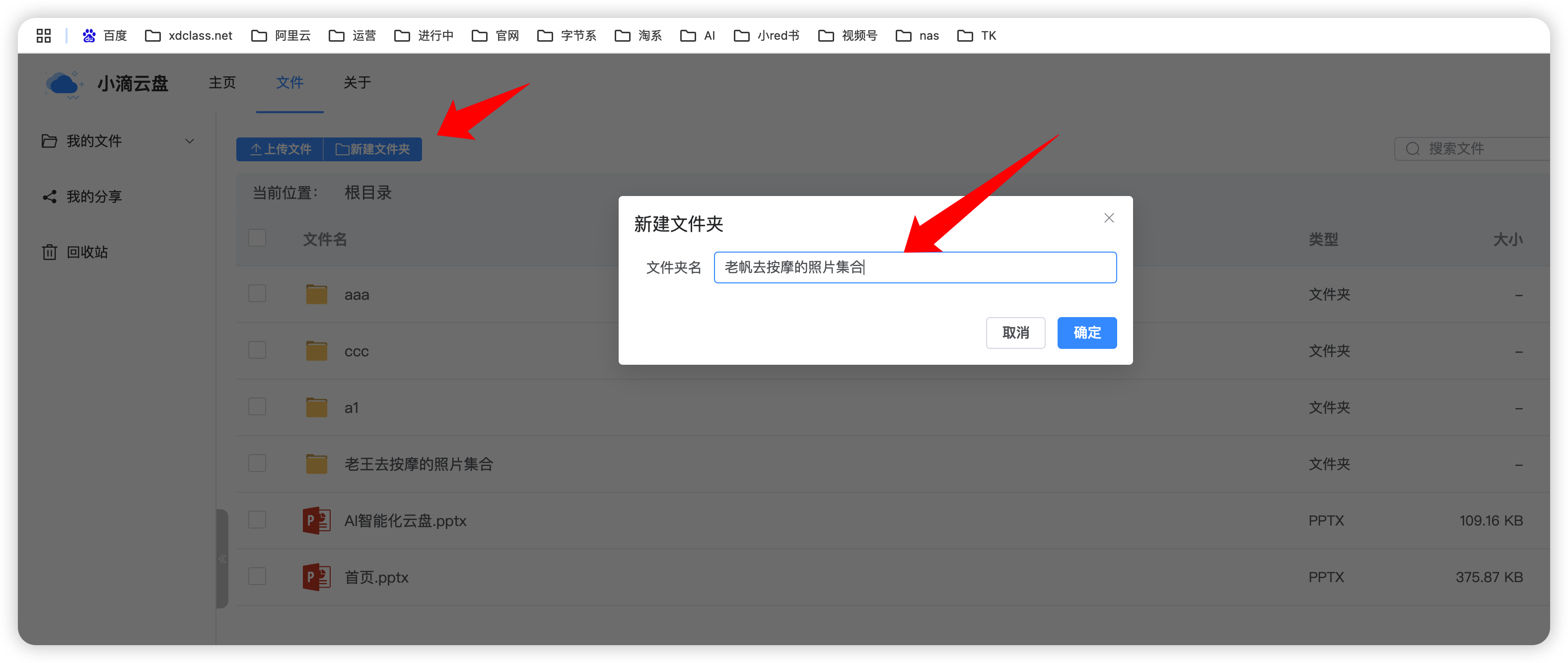The height and width of the screenshot is (663, 1568).
Task: Collapse the sidebar with double-arrow handle
Action: 222,559
